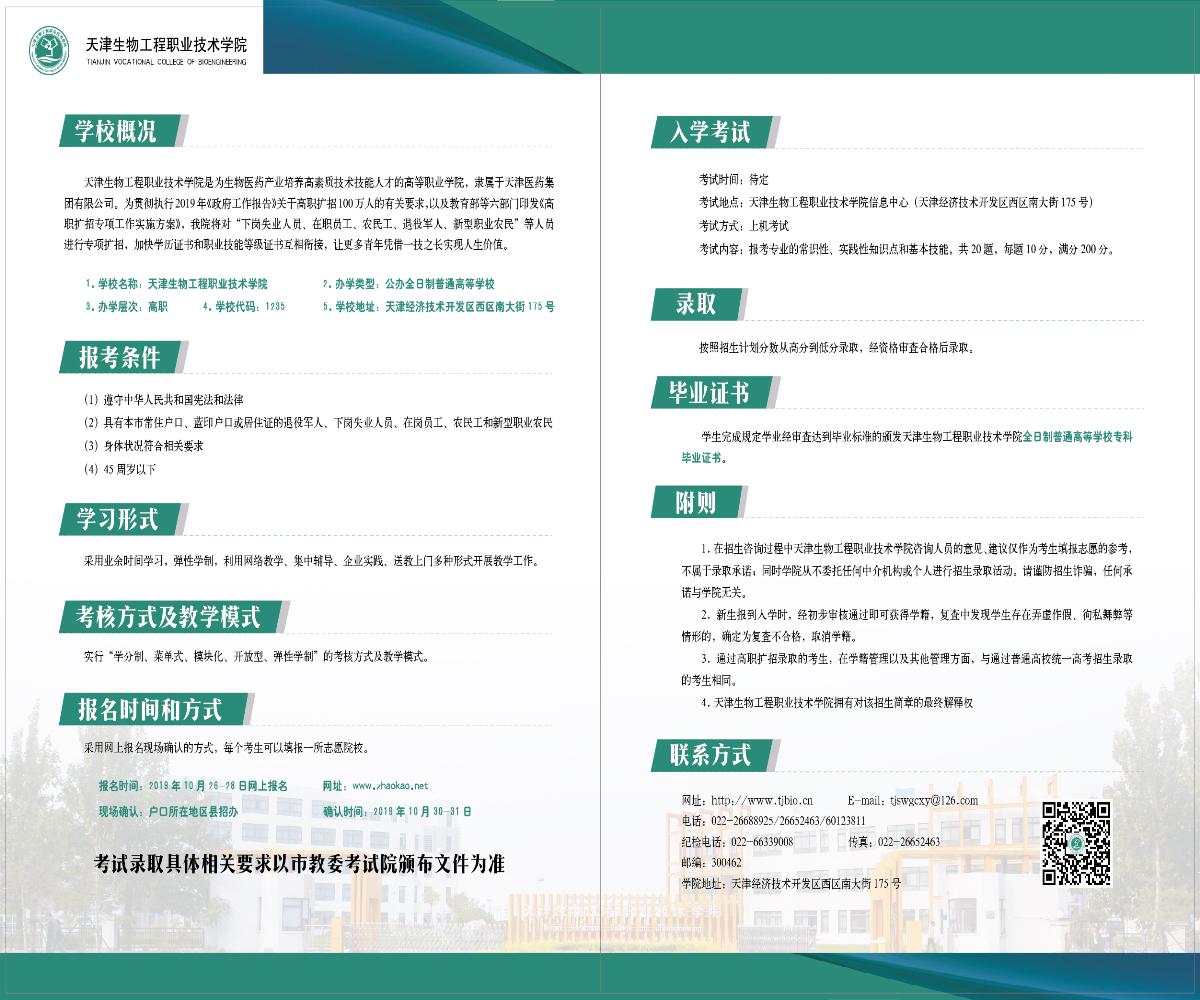Click condition (4) 45 周岁以下
Image resolution: width=1200 pixels, height=1000 pixels.
click(120, 469)
